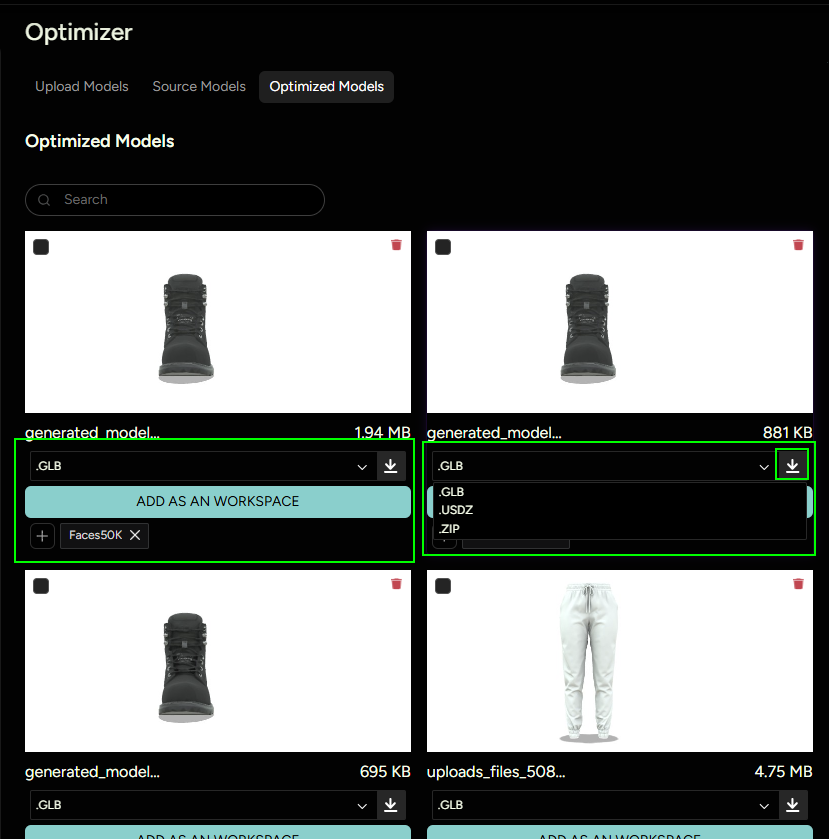Download the 695 KB model
The width and height of the screenshot is (829, 839).
(391, 805)
